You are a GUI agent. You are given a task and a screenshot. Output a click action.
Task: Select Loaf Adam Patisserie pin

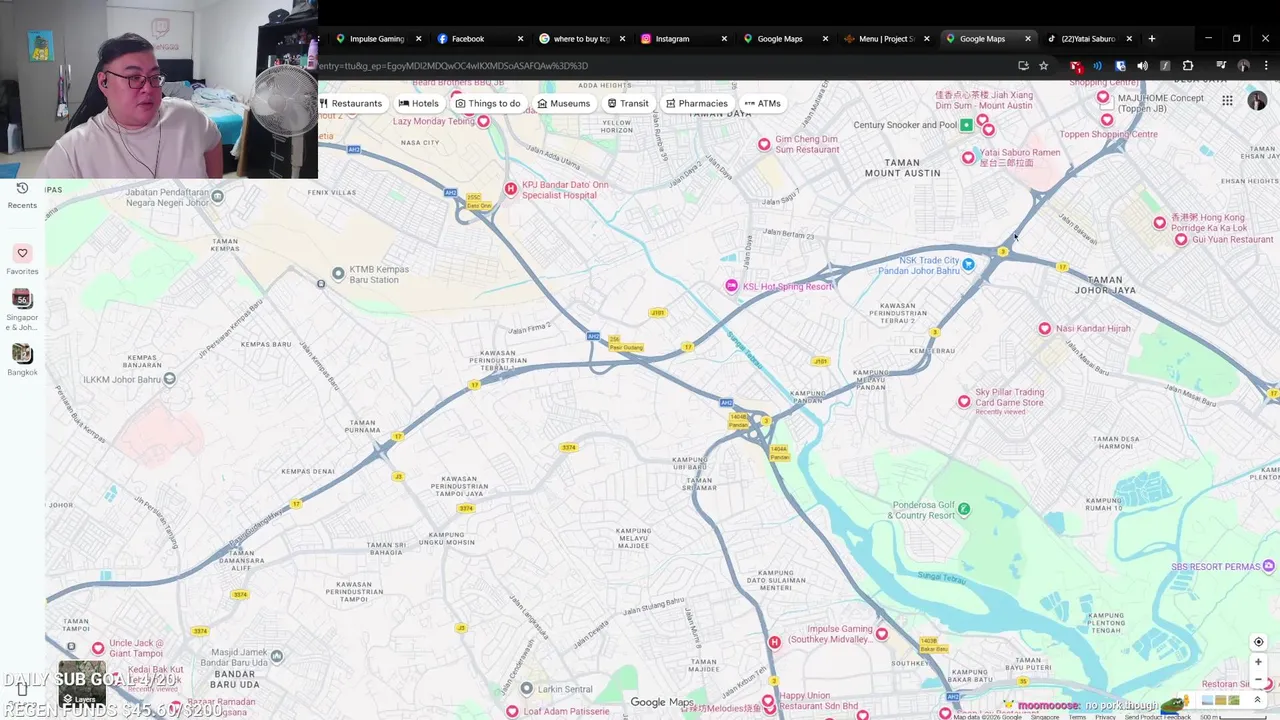[512, 711]
